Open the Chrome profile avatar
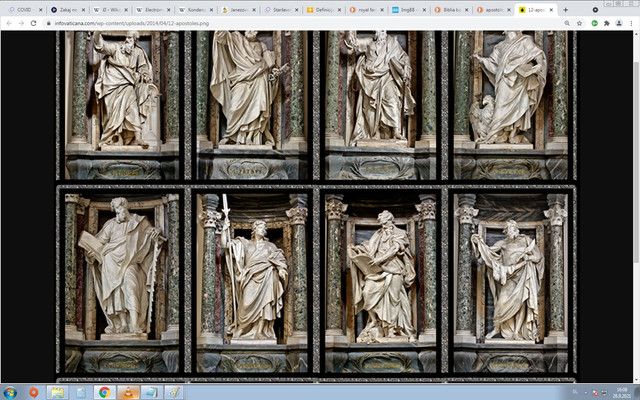 tap(619, 24)
